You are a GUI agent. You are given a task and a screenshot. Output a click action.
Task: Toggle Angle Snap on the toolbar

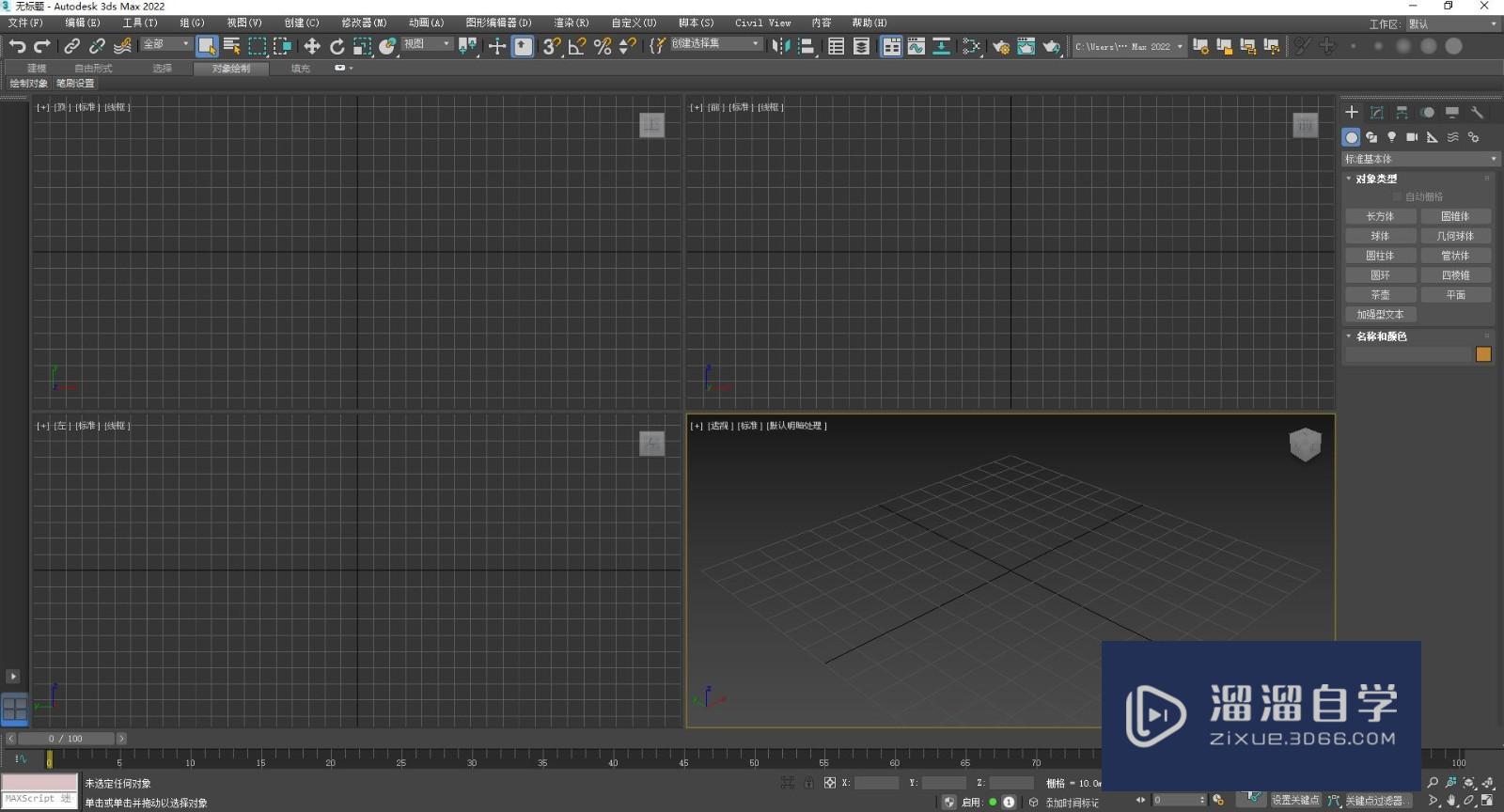[x=577, y=46]
